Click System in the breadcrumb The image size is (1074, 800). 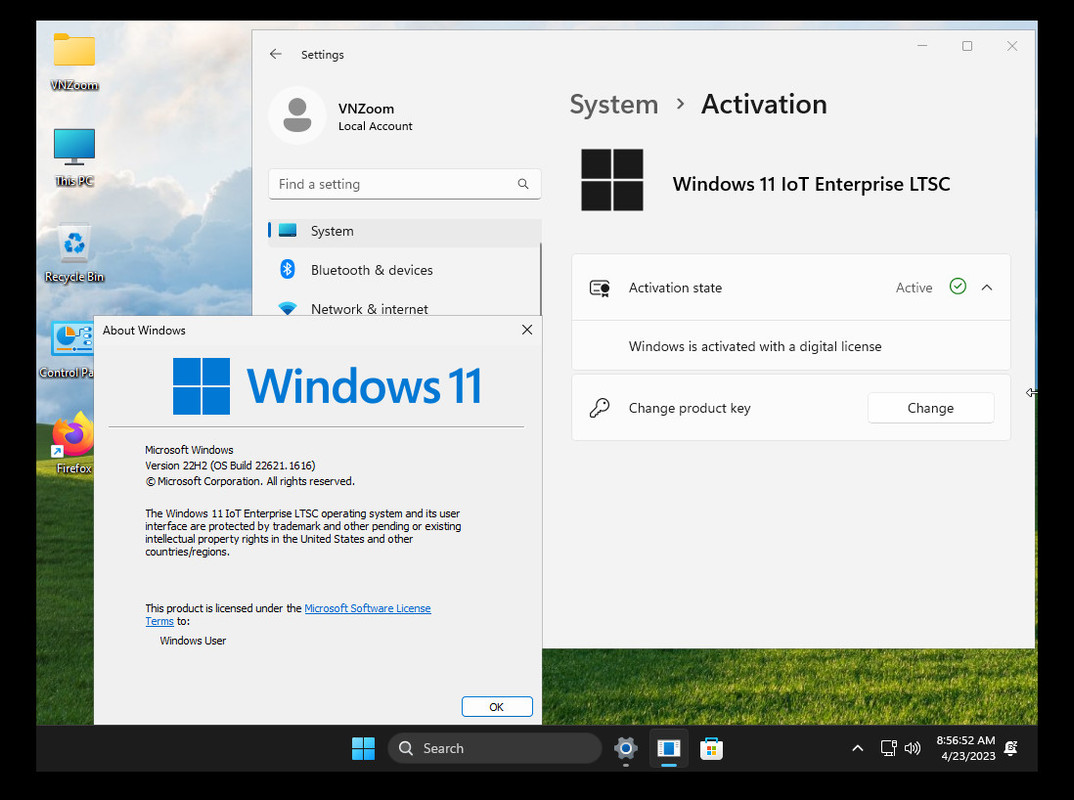tap(614, 104)
